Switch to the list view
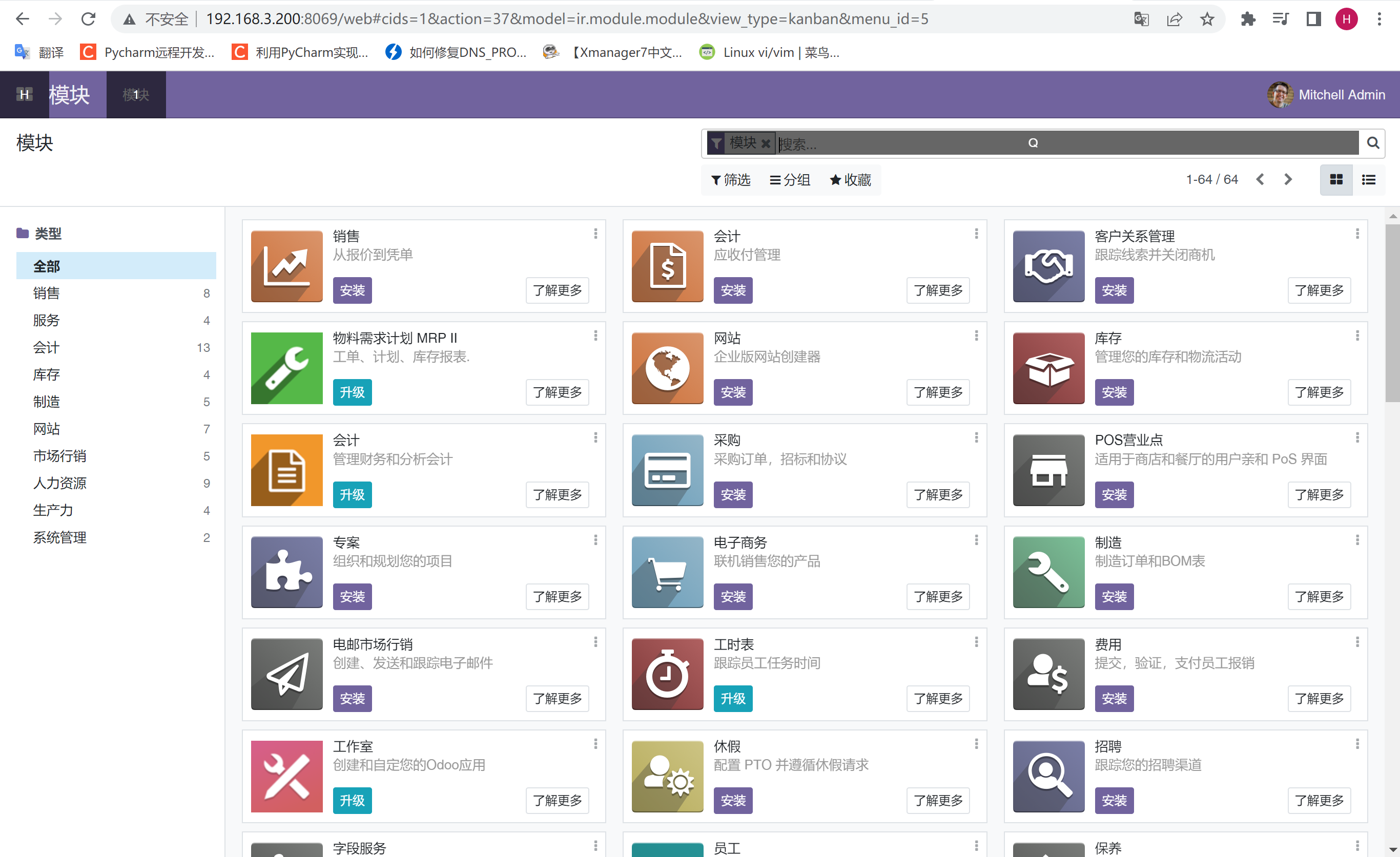Viewport: 1400px width, 857px height. [1368, 179]
